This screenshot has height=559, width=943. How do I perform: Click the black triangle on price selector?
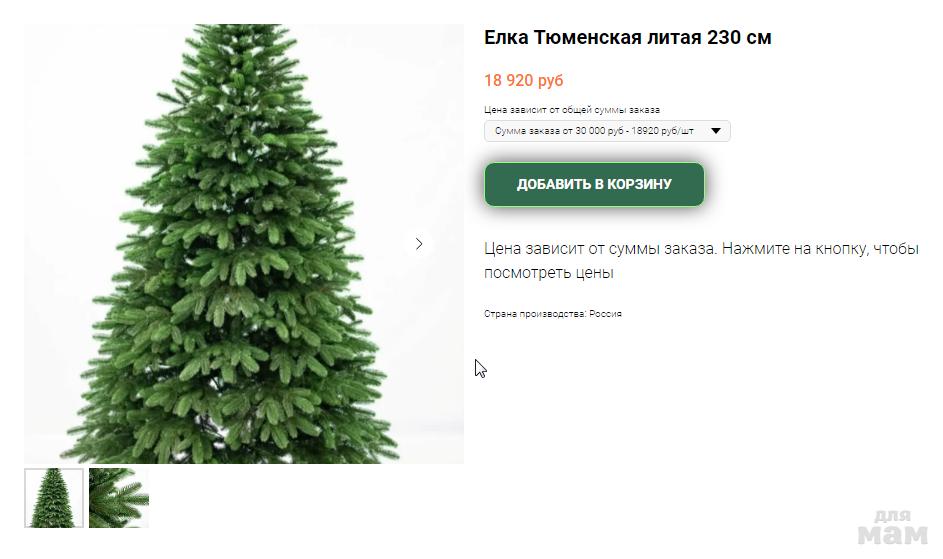coord(716,131)
